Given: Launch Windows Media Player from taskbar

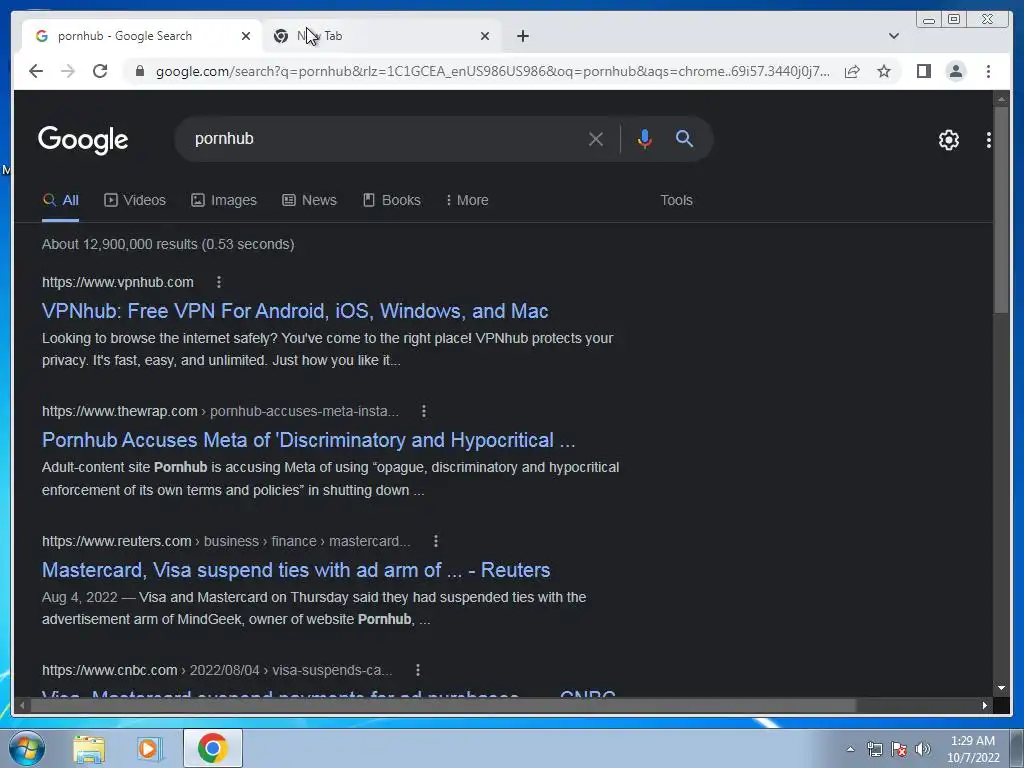Looking at the screenshot, I should (149, 748).
